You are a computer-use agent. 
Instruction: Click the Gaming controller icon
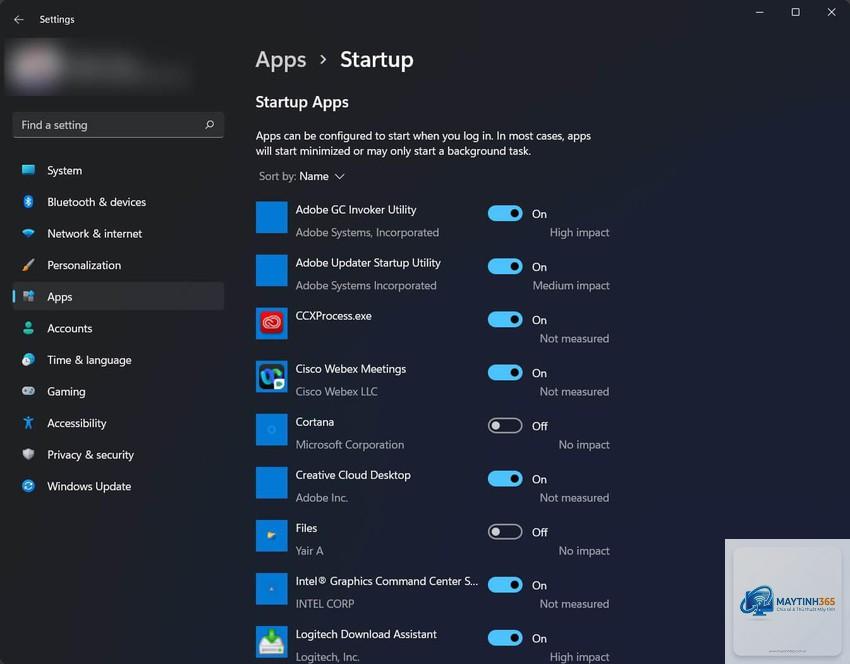28,391
